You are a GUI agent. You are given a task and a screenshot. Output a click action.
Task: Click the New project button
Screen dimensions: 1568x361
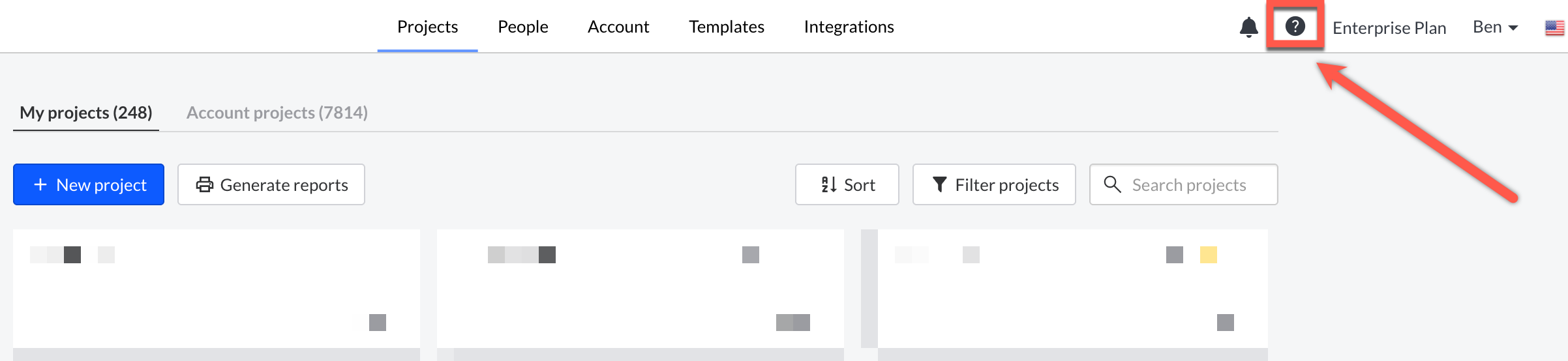(89, 184)
